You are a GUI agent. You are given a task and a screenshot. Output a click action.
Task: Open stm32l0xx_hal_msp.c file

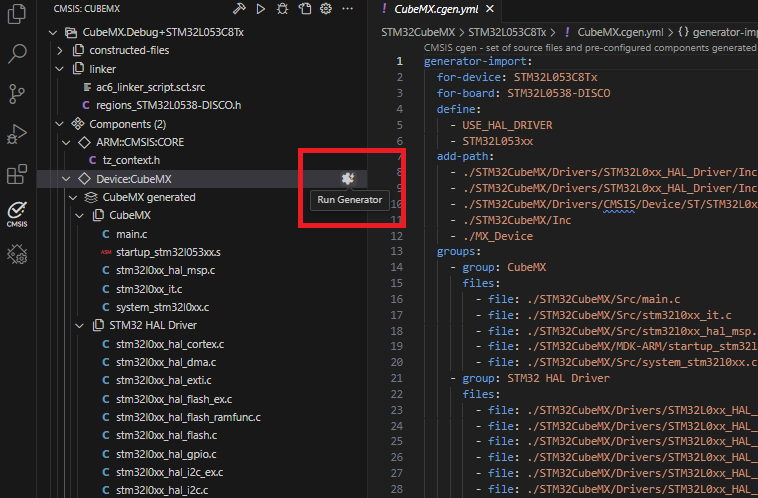pyautogui.click(x=165, y=270)
